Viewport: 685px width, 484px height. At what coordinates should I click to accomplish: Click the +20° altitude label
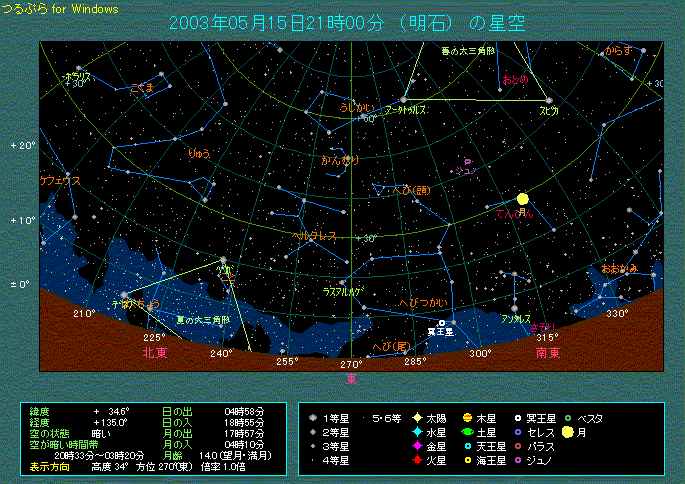[x=23, y=145]
